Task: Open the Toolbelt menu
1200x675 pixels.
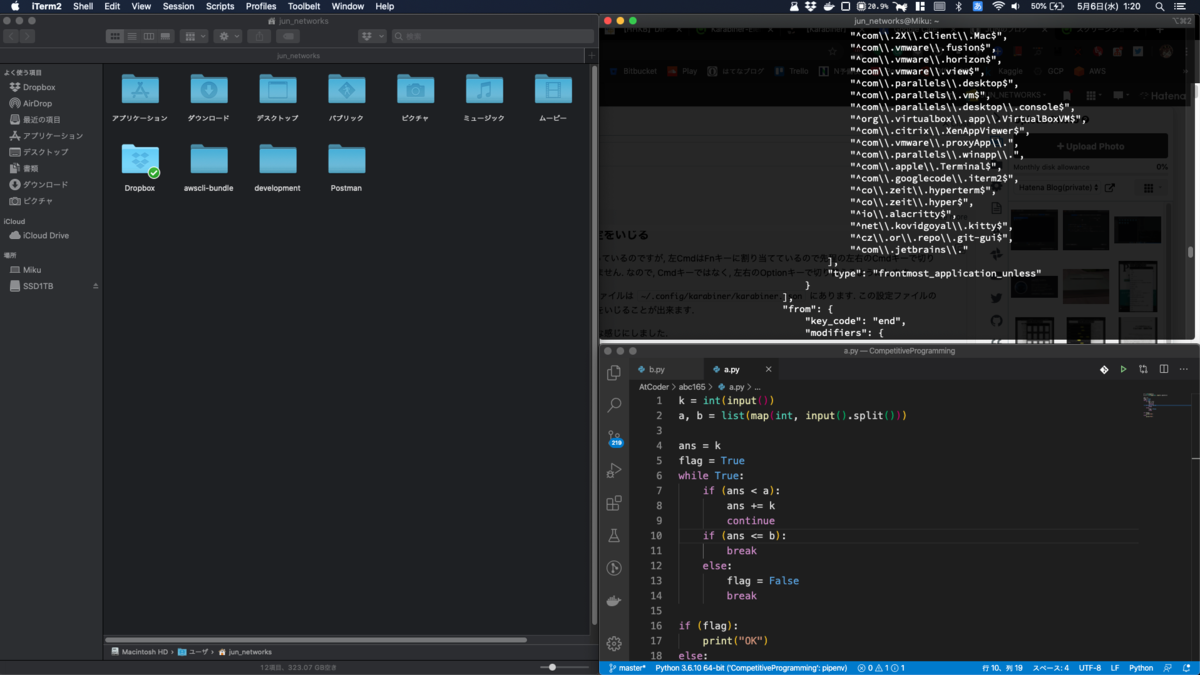Action: click(304, 6)
